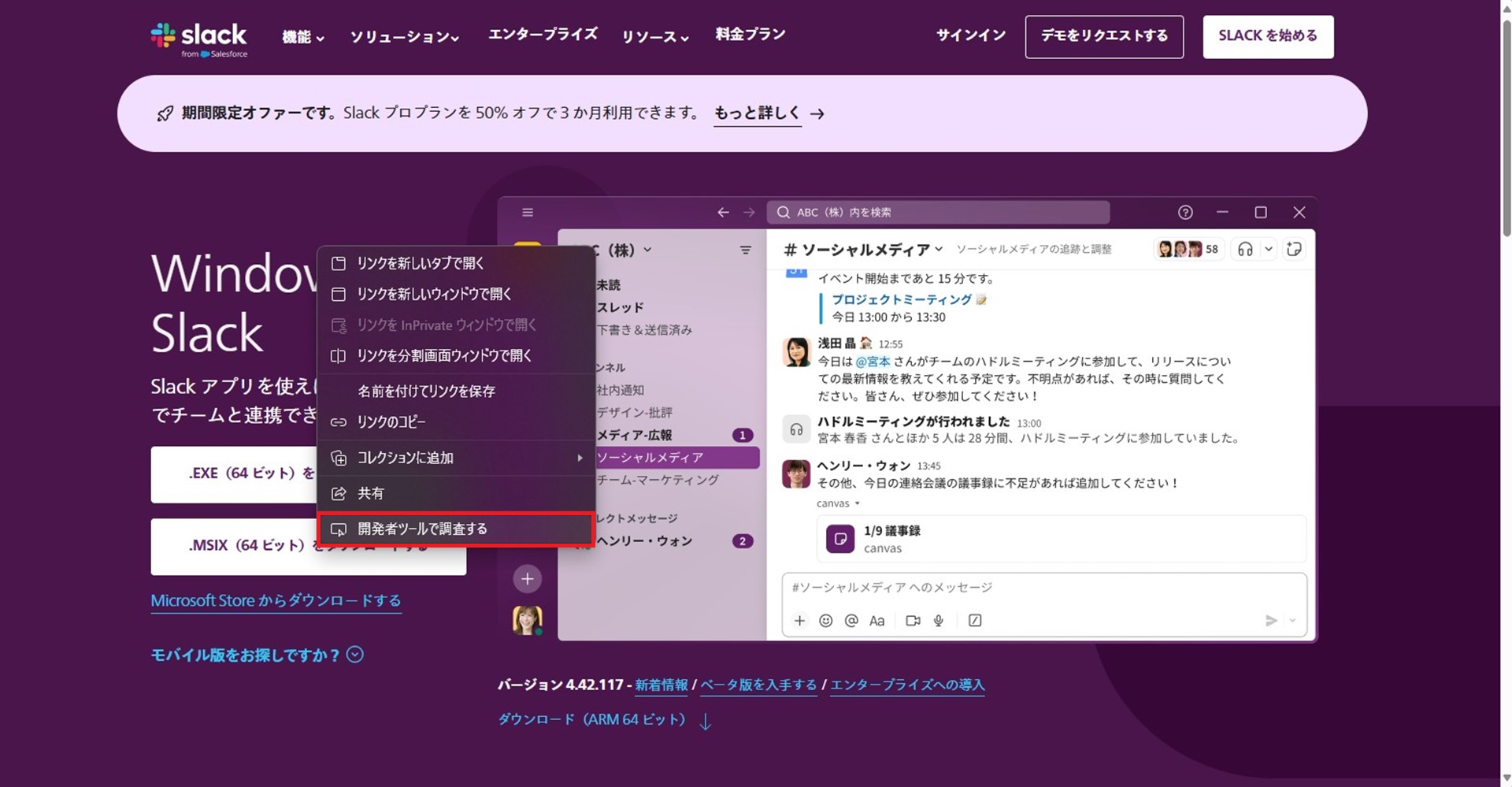
Task: Click the サインイン link
Action: point(971,35)
